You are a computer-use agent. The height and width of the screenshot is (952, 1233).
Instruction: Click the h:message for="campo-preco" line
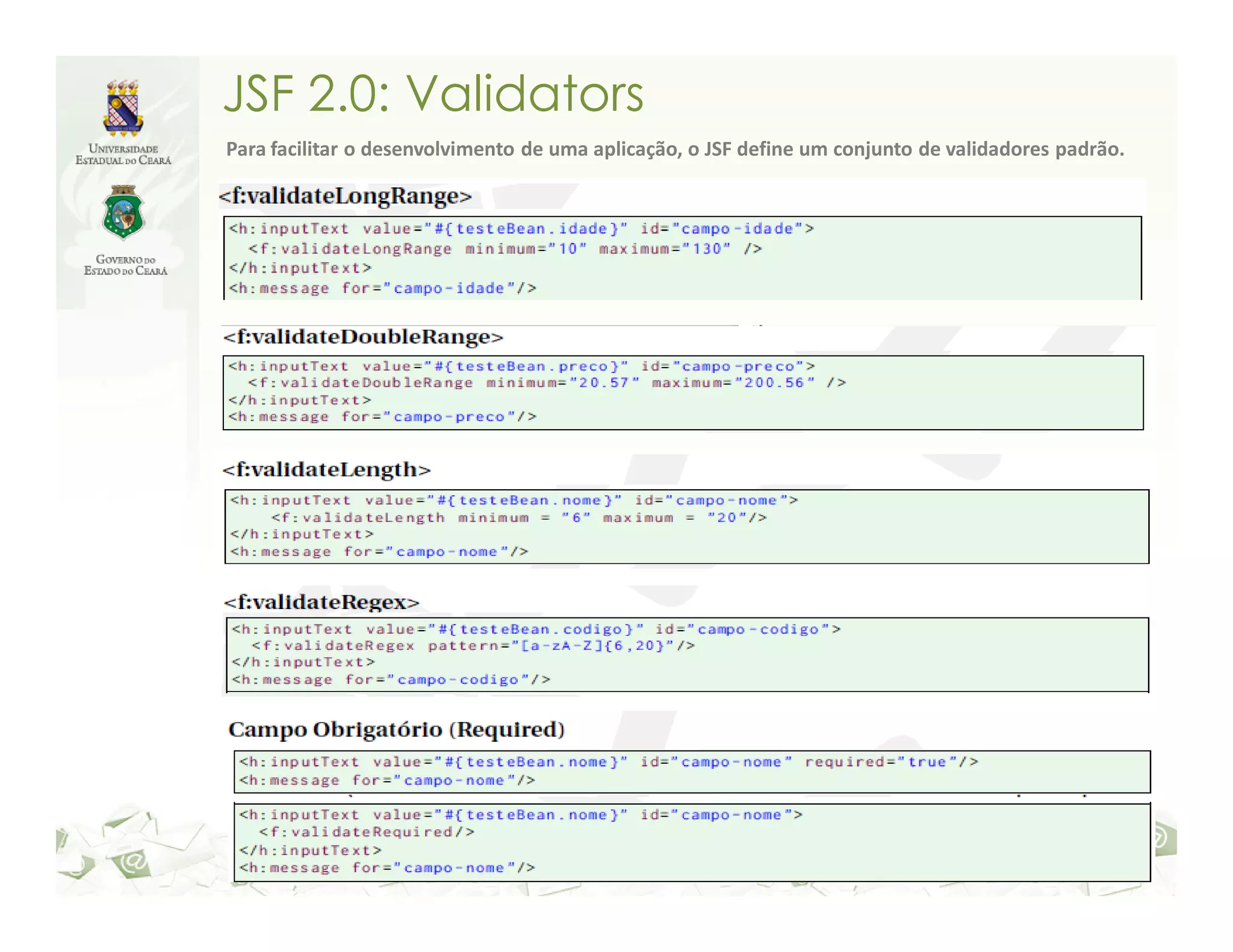tap(382, 416)
